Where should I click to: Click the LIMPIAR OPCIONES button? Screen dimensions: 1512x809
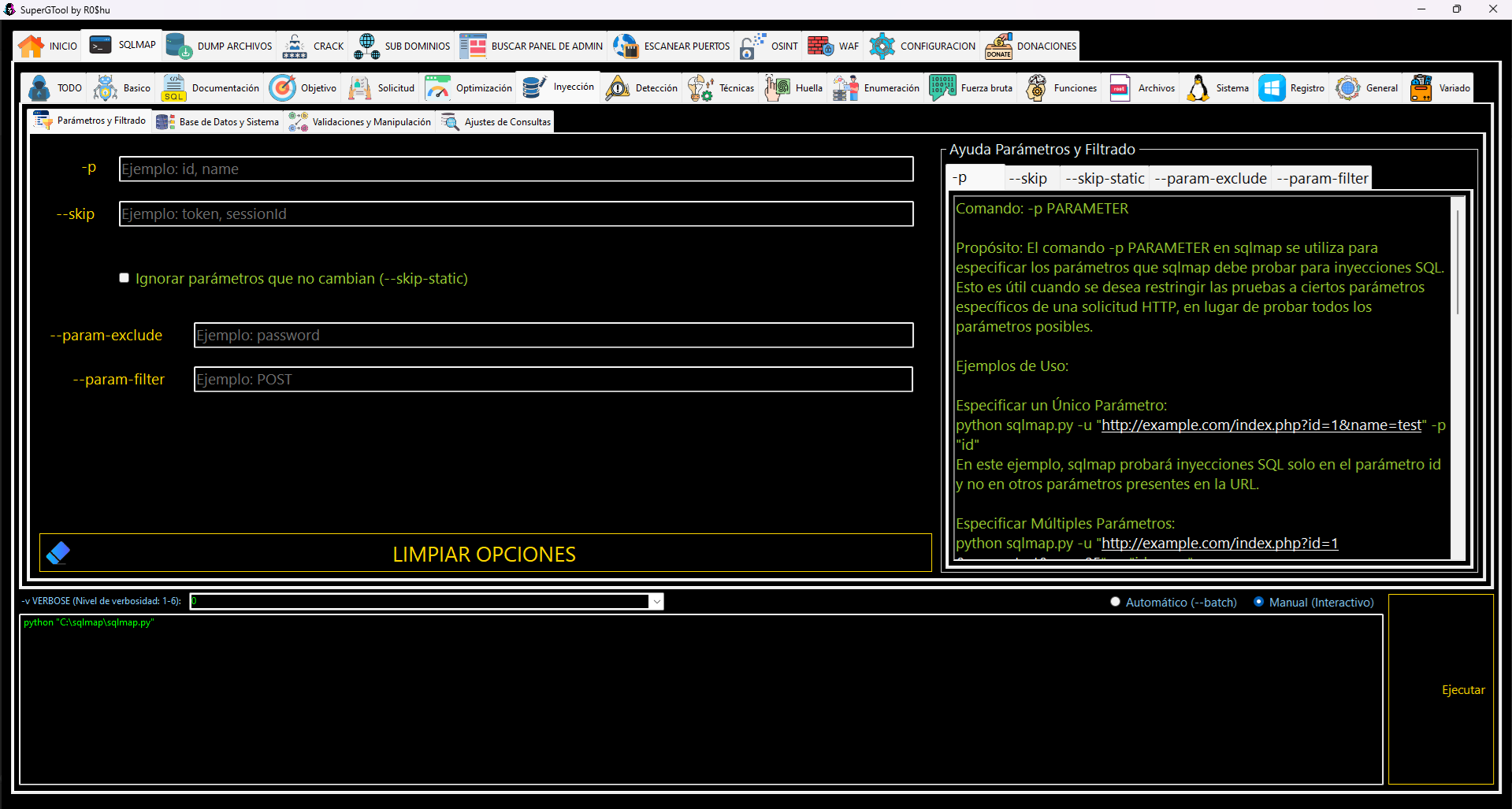tap(485, 553)
